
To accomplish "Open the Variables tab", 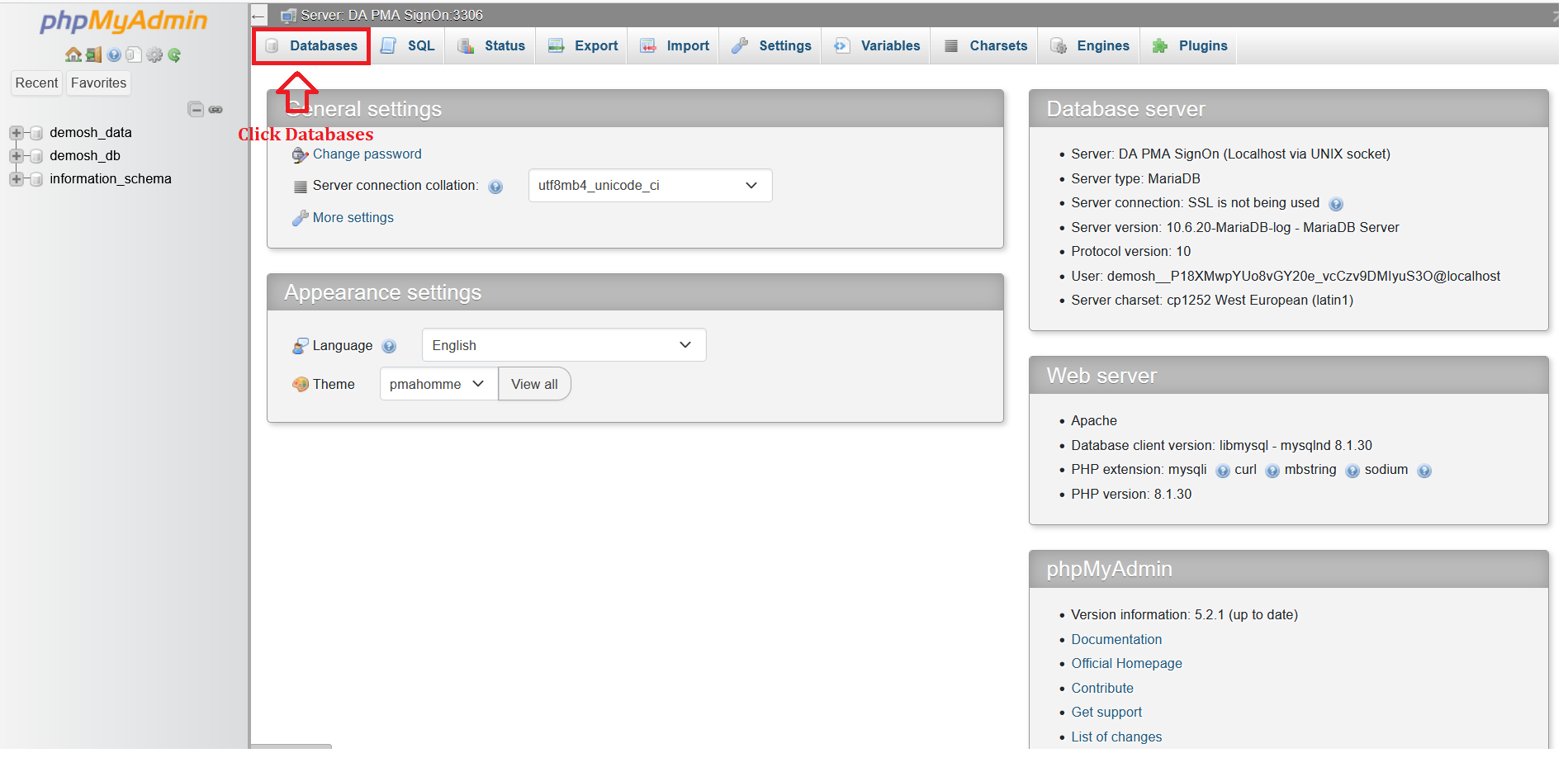I will pyautogui.click(x=877, y=46).
